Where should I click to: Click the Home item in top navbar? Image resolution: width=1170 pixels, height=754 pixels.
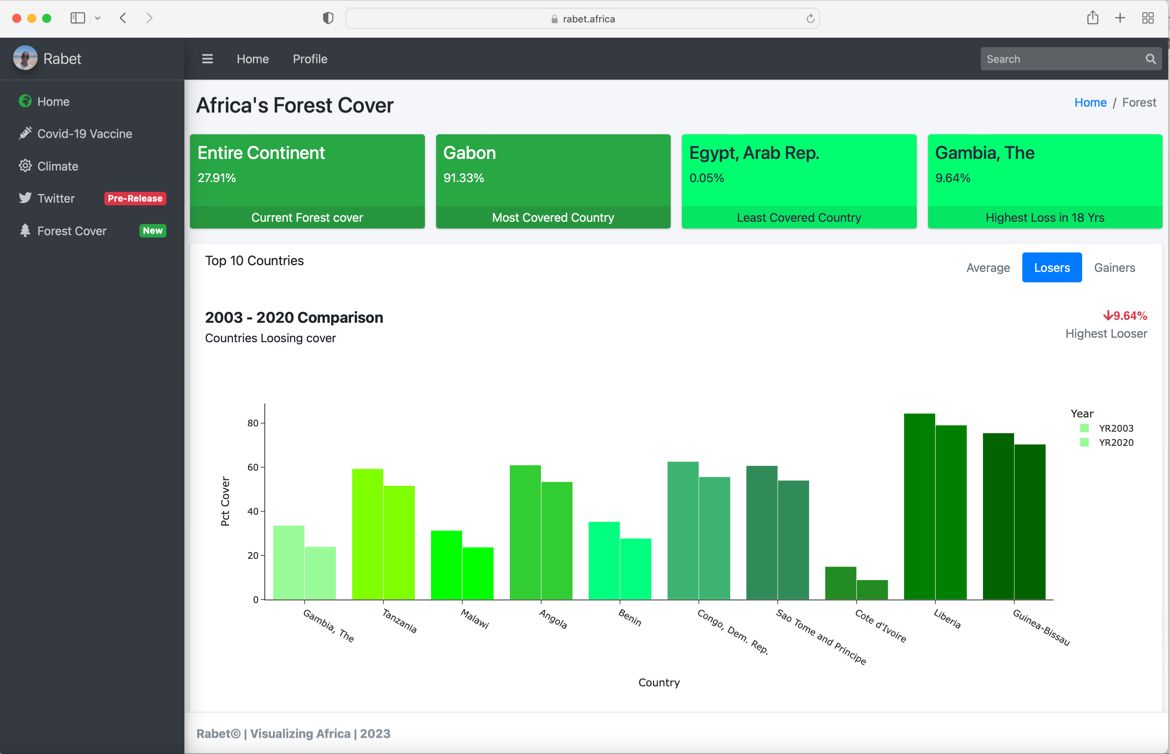252,59
